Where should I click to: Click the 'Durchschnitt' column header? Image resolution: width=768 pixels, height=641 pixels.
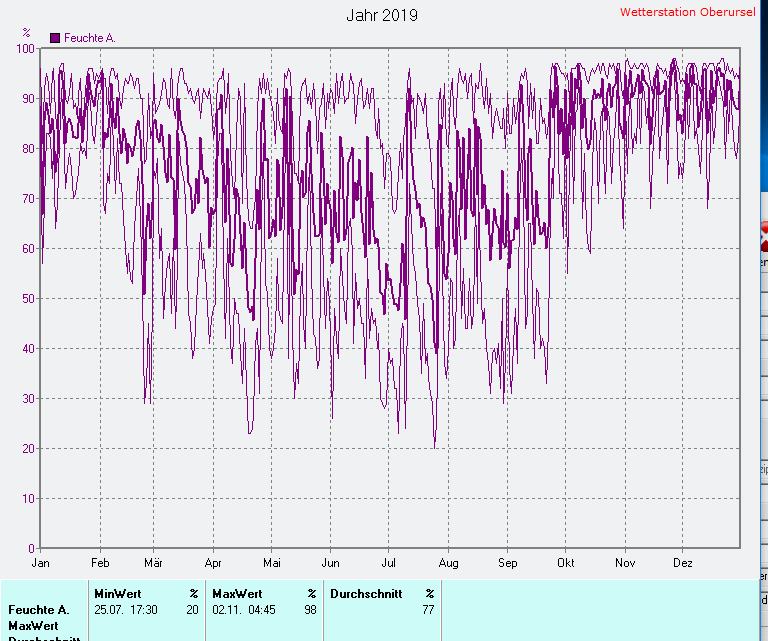(366, 594)
